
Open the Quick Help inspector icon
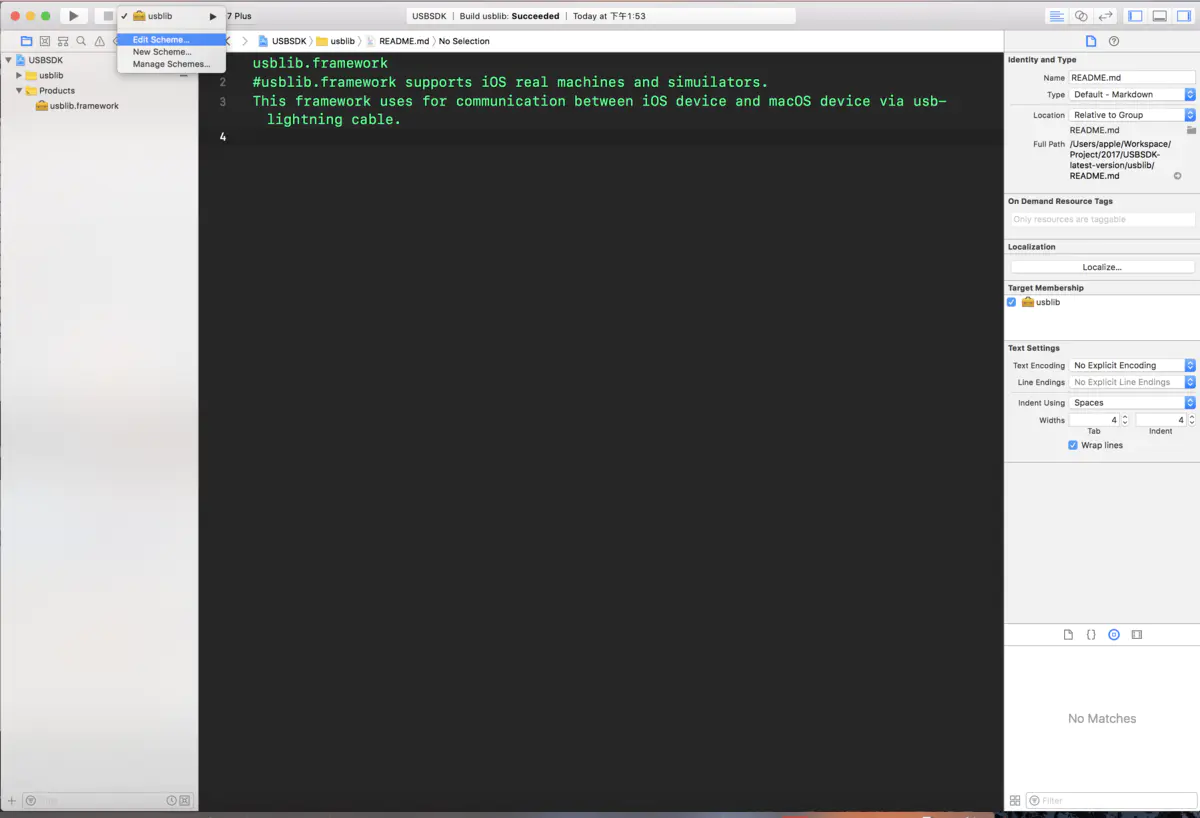(1114, 41)
